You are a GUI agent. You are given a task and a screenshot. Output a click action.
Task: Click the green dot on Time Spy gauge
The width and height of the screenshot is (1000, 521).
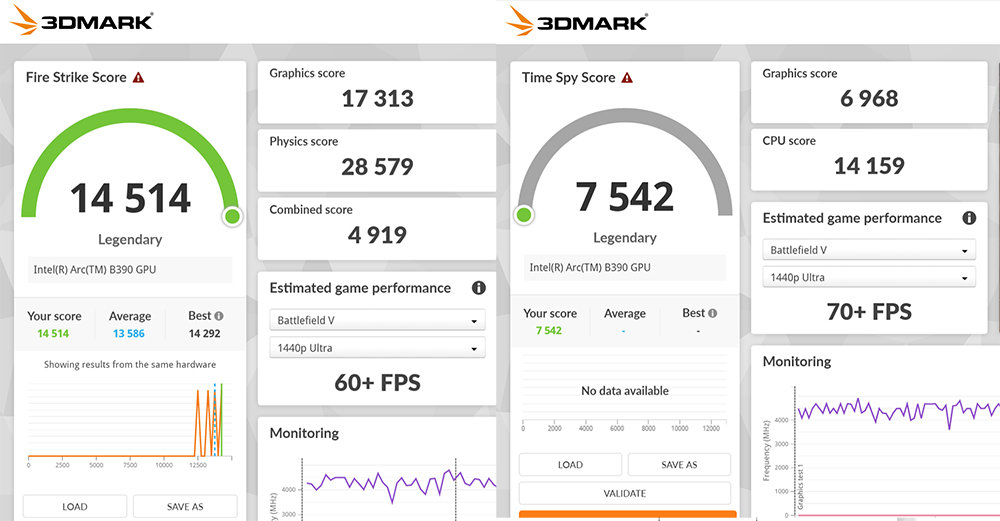[523, 215]
